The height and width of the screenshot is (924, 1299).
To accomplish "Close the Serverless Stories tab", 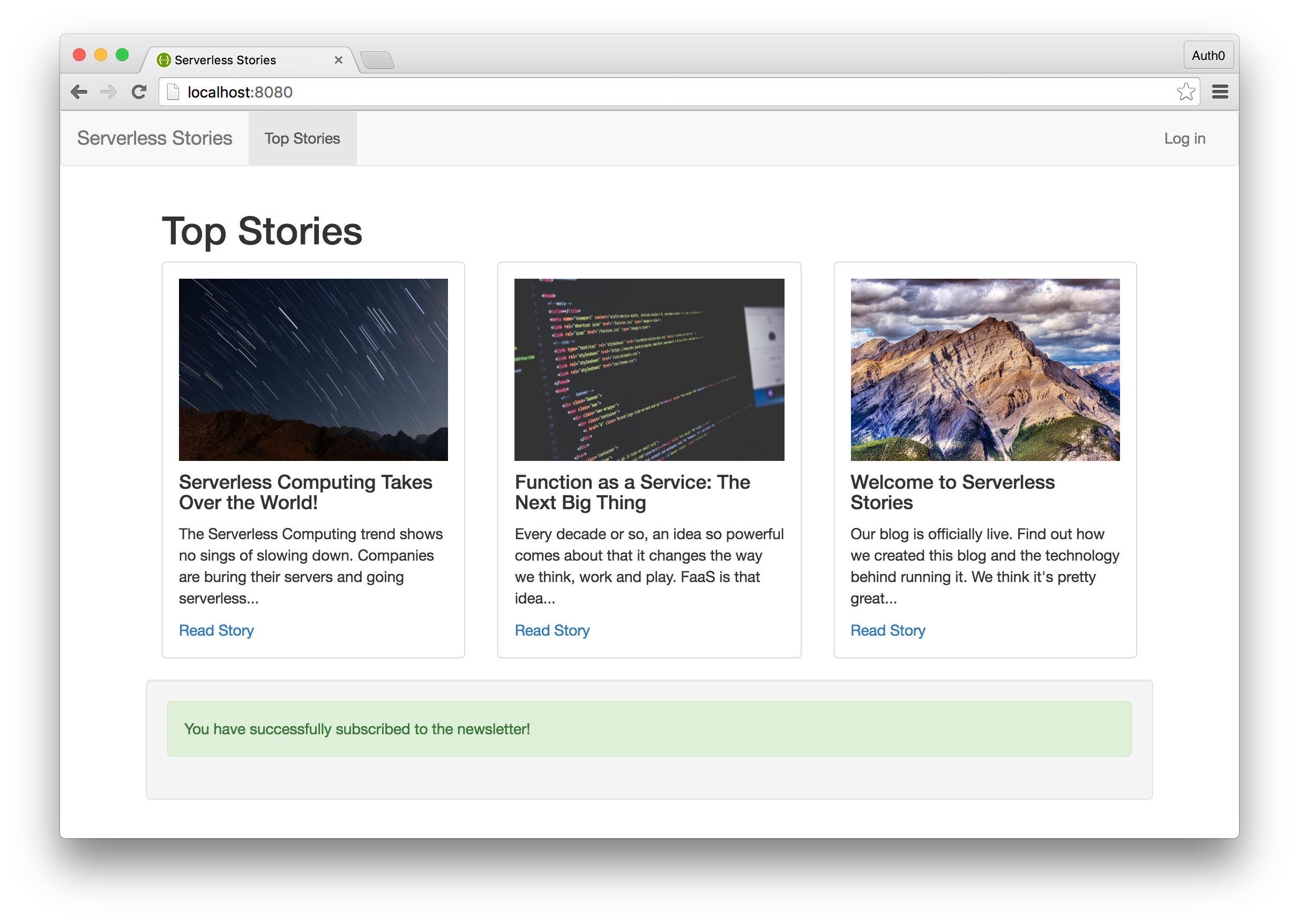I will pyautogui.click(x=338, y=59).
